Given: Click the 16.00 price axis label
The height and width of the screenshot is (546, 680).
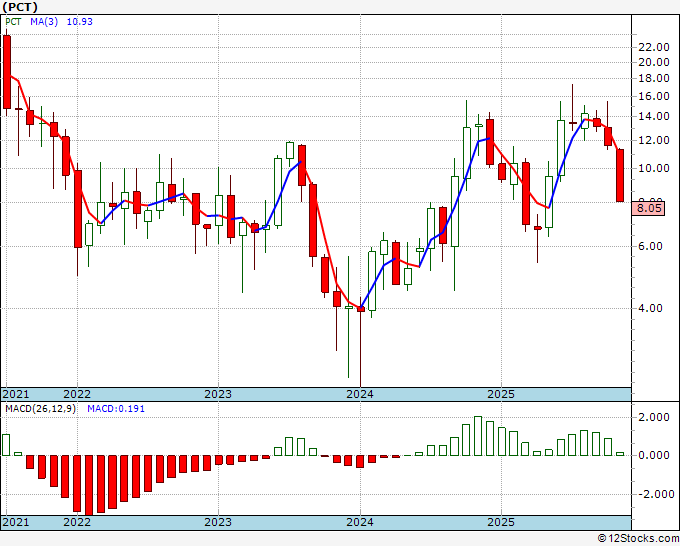Looking at the screenshot, I should [x=654, y=96].
